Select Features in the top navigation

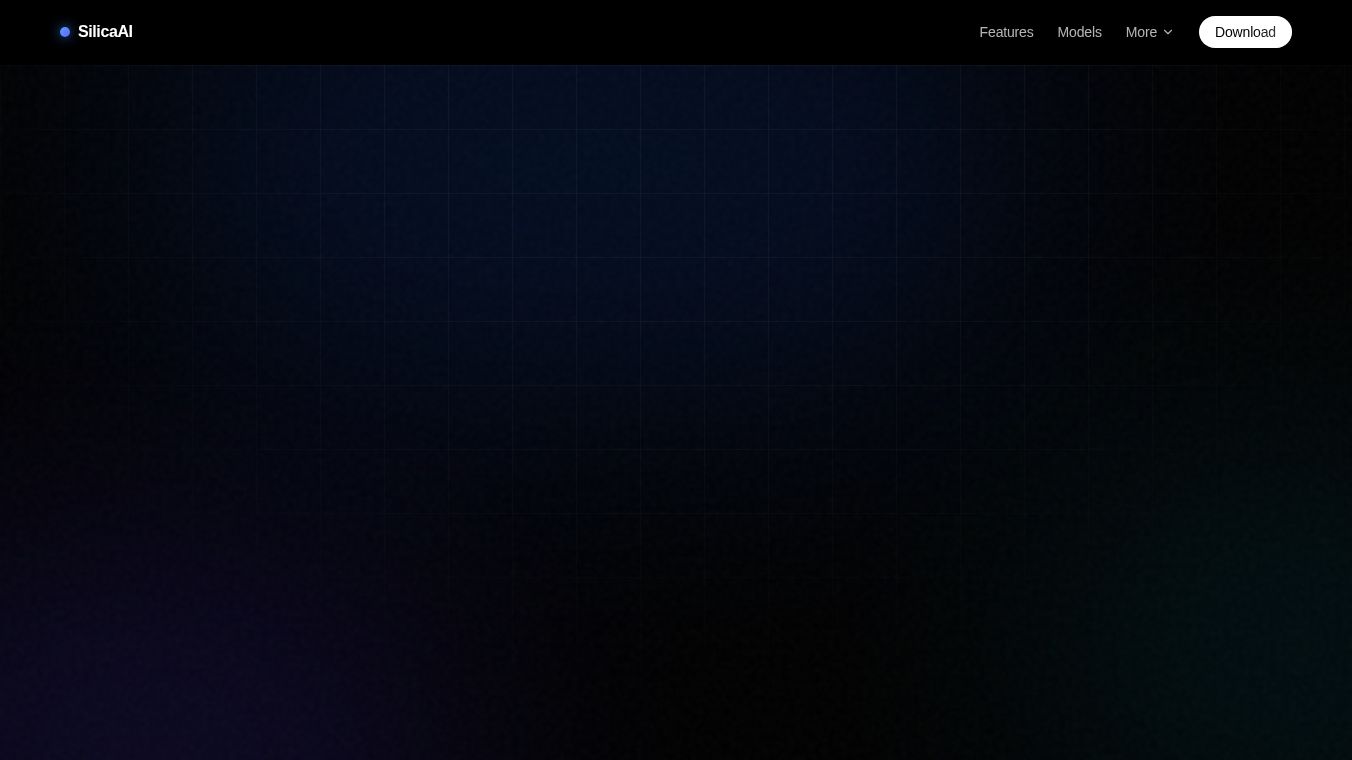1006,32
